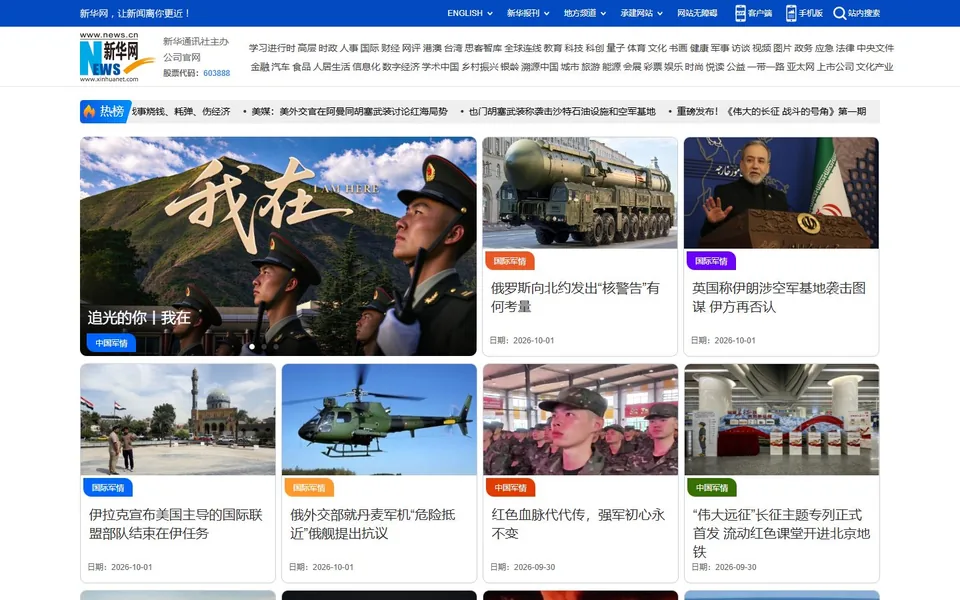The width and height of the screenshot is (960, 600).
Task: Open the 思客智库 navigation link
Action: (483, 48)
